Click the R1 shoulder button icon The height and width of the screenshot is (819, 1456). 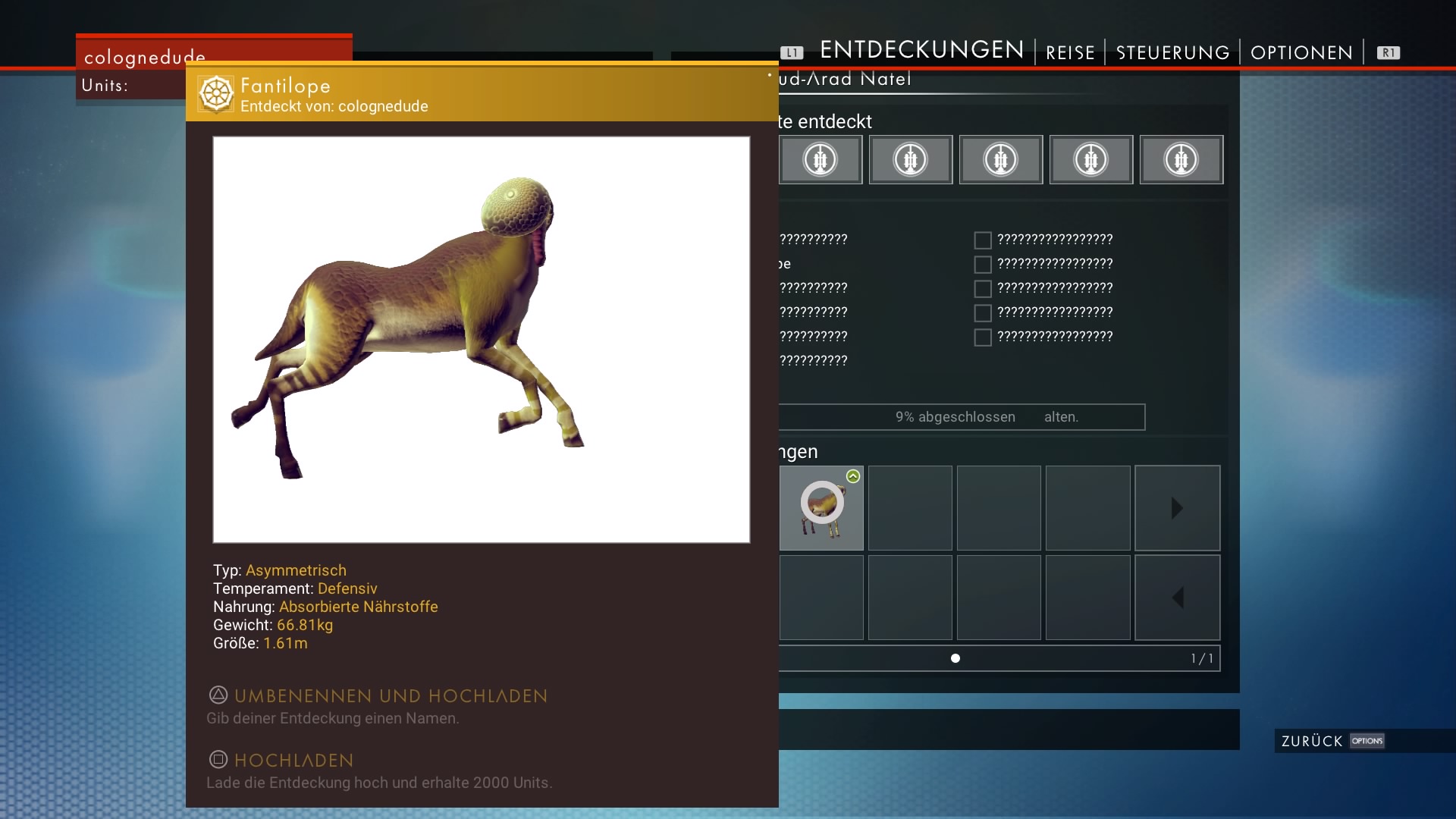(1389, 52)
